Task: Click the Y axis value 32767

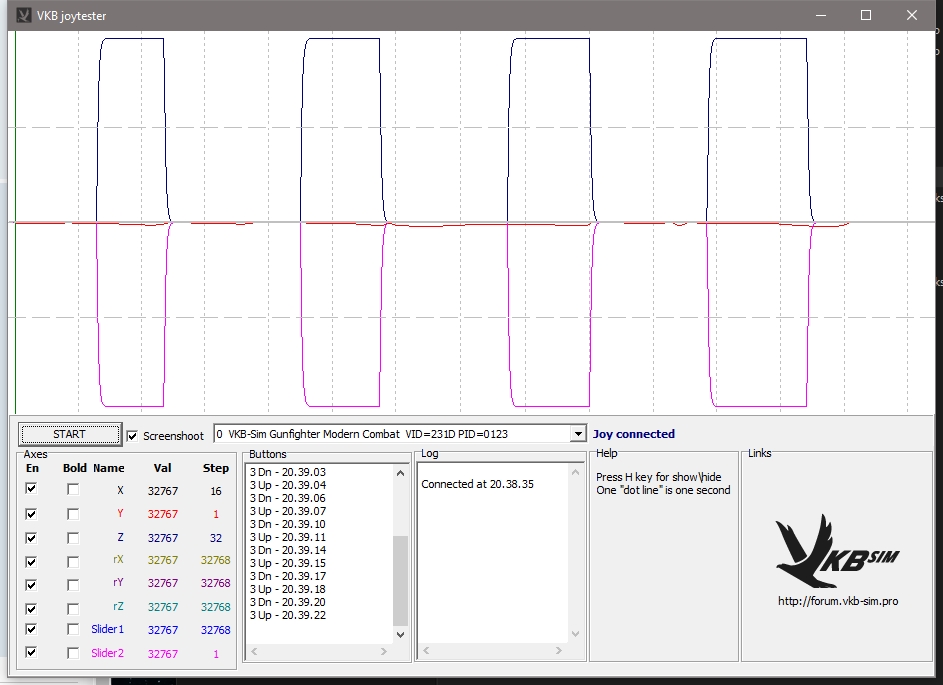Action: [163, 514]
